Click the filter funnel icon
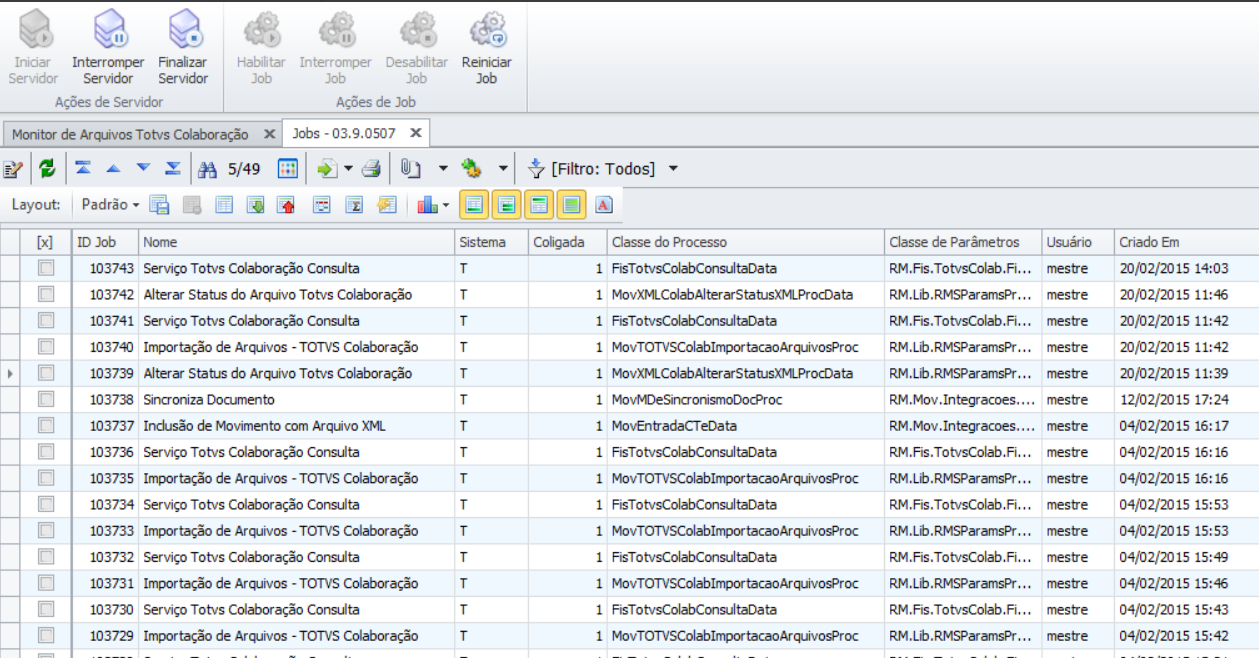 tap(536, 169)
